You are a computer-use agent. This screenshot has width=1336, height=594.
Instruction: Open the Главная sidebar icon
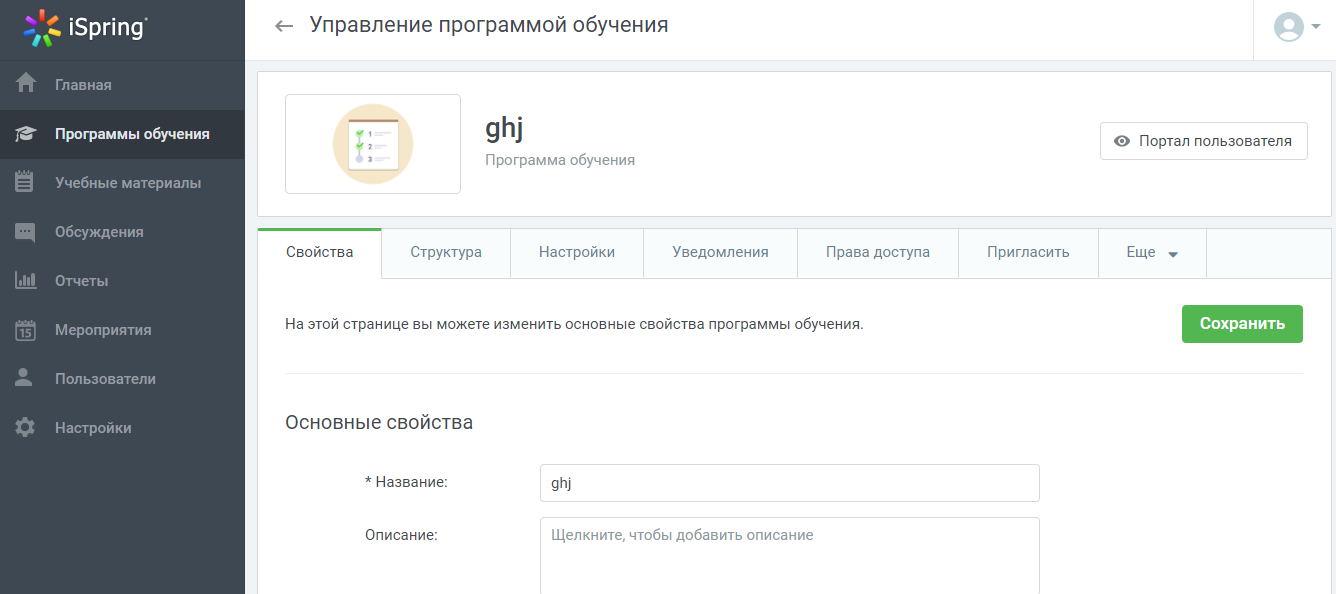pyautogui.click(x=26, y=84)
